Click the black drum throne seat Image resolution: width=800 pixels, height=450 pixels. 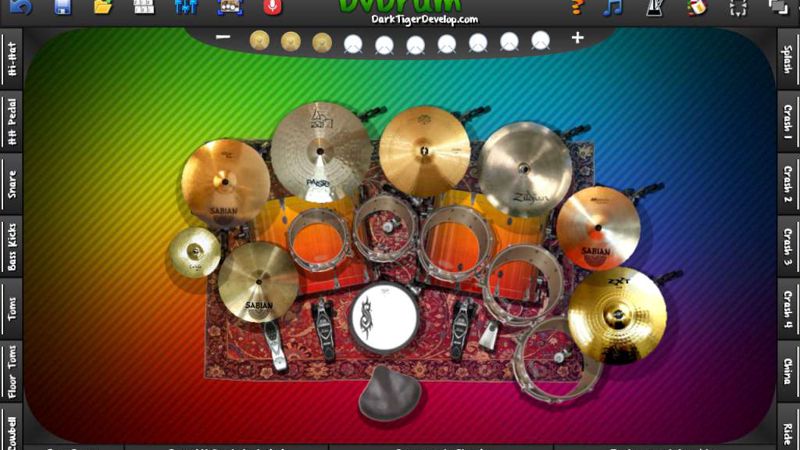(390, 393)
